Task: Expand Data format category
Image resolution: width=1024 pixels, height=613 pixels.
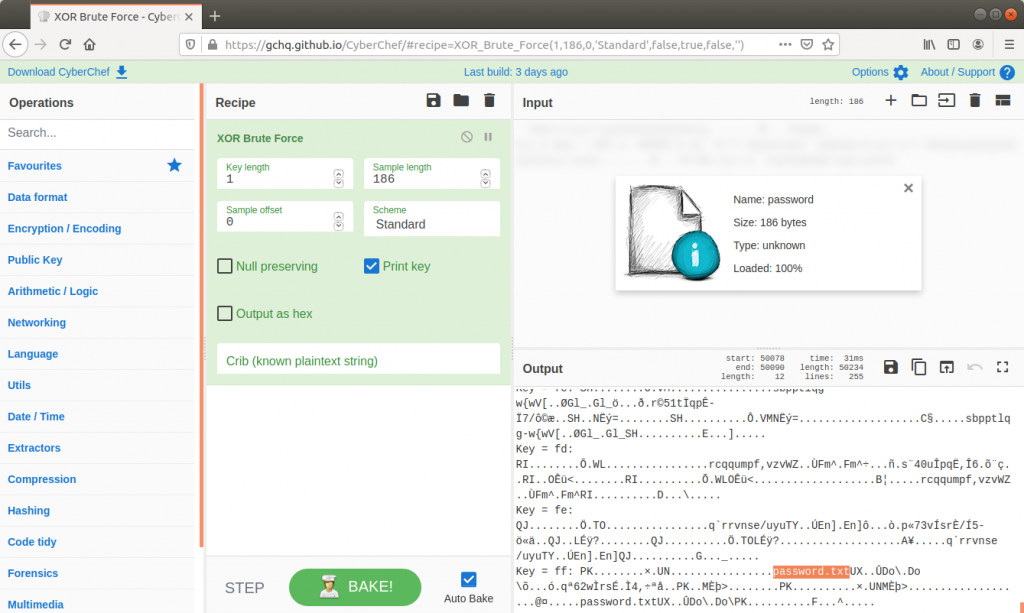Action: (97, 197)
